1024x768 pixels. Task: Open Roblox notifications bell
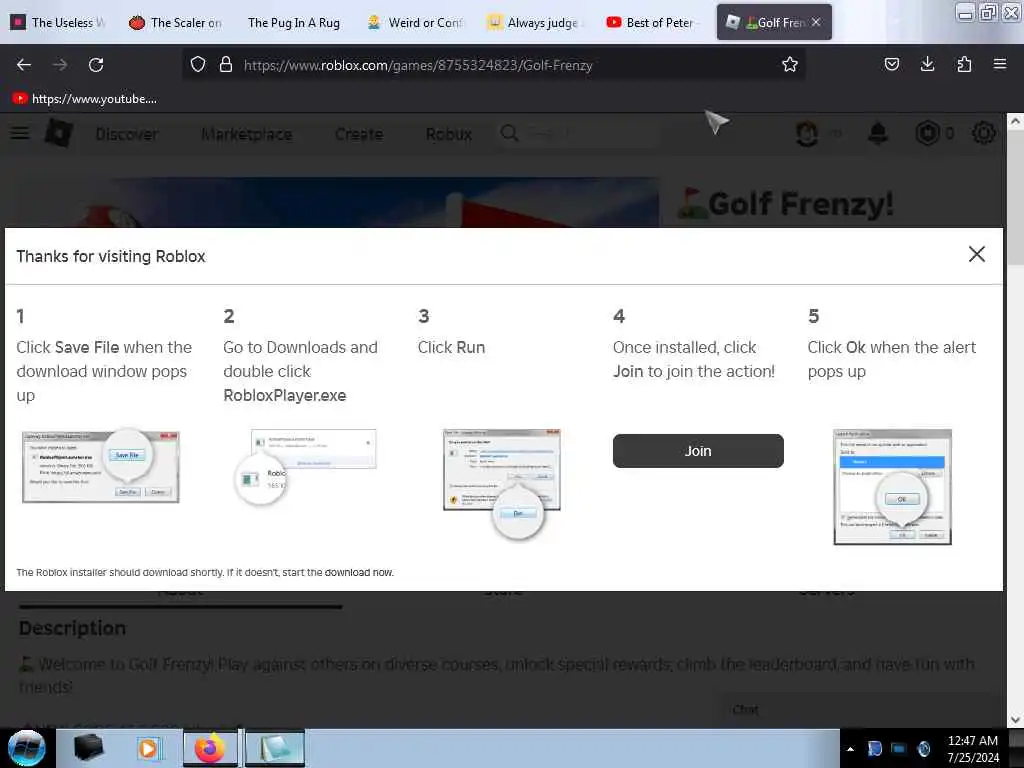click(x=878, y=133)
